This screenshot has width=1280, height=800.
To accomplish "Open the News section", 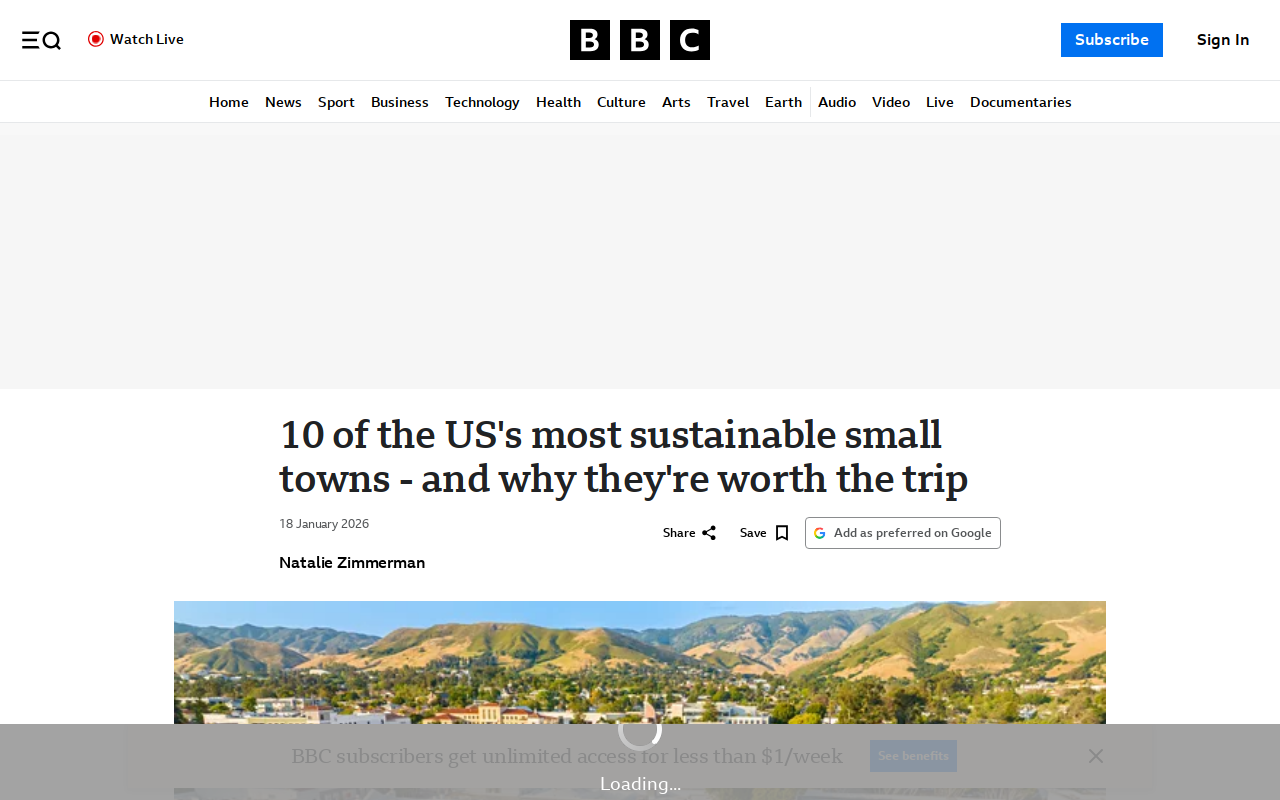I will pos(283,102).
